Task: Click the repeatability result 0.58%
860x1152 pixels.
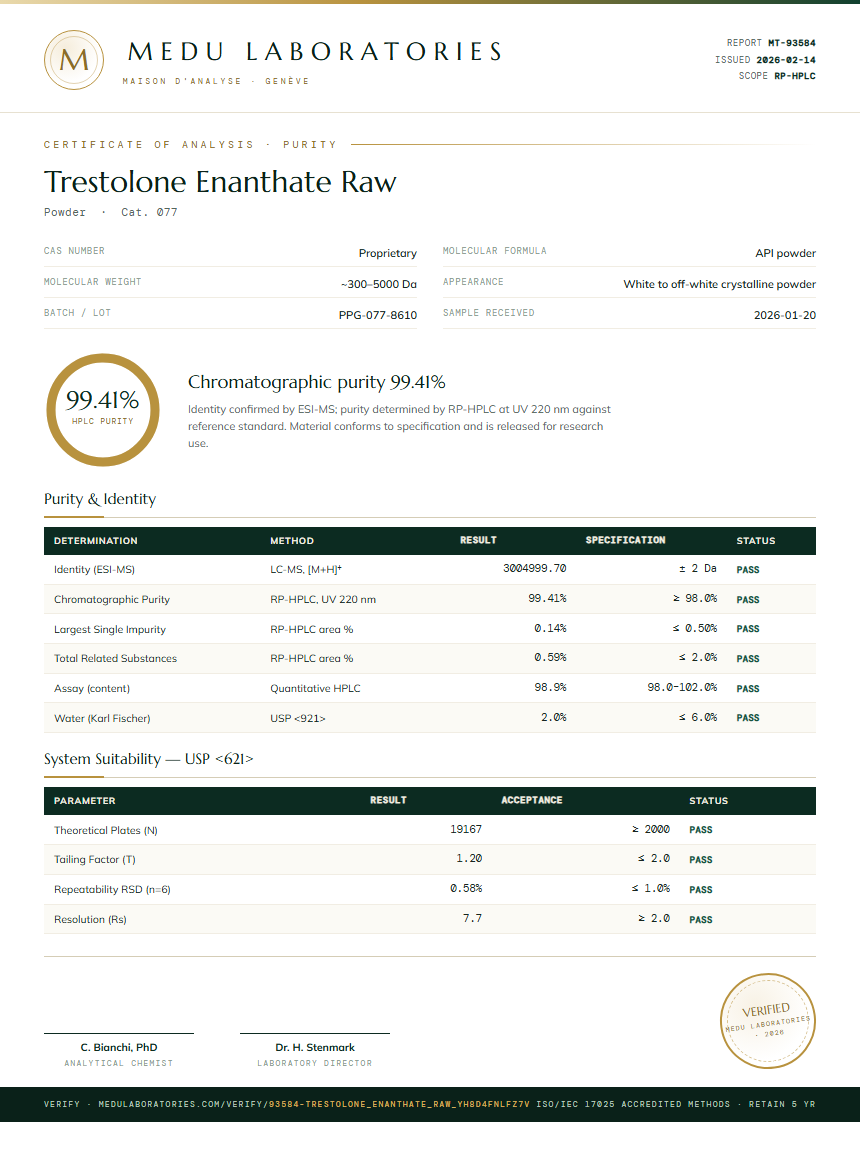Action: [466, 889]
